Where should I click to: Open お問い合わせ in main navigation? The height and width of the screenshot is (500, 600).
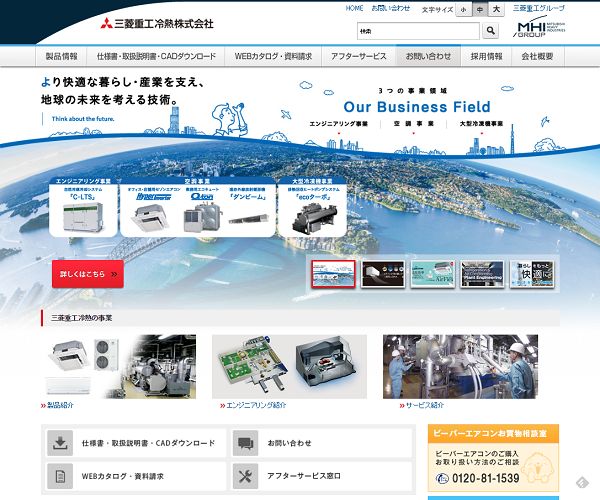(x=428, y=56)
